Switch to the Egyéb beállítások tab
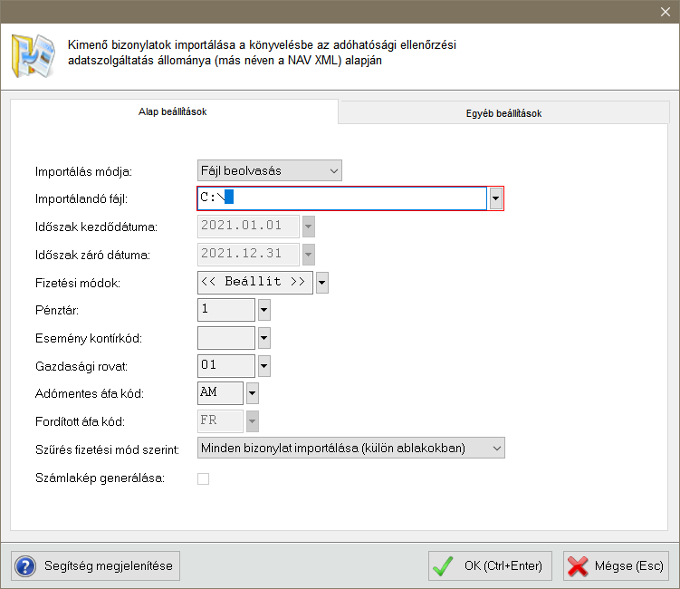680x589 pixels. (503, 113)
